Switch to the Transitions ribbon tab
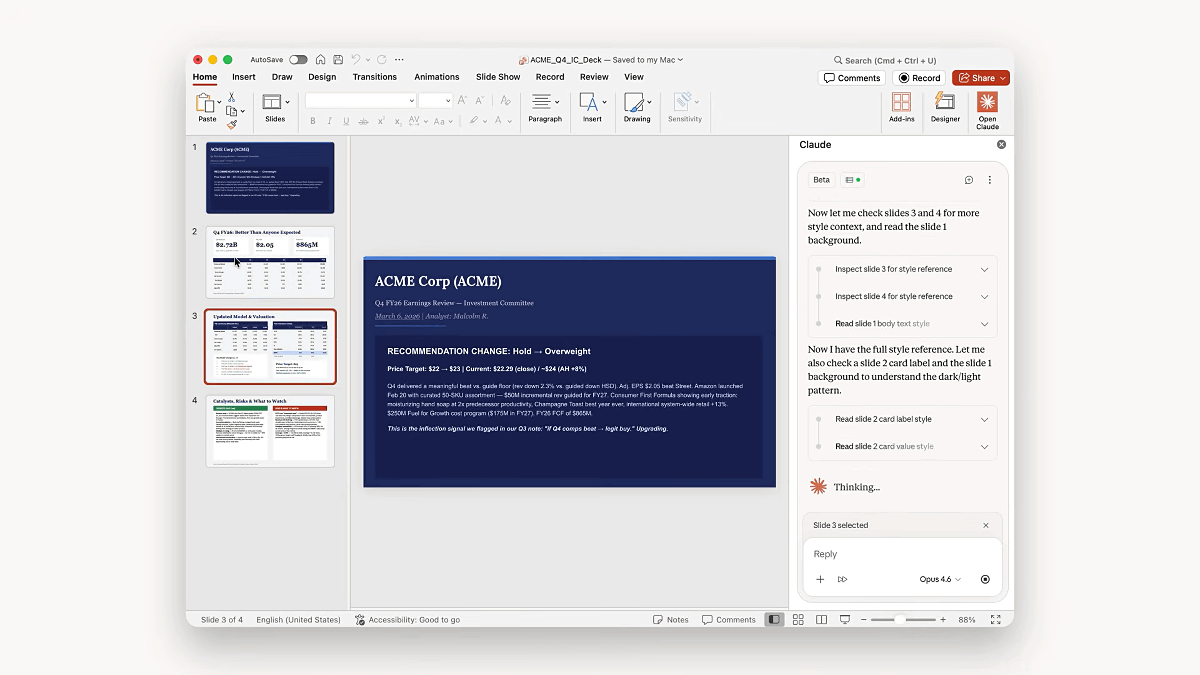This screenshot has height=675, width=1200. click(375, 77)
